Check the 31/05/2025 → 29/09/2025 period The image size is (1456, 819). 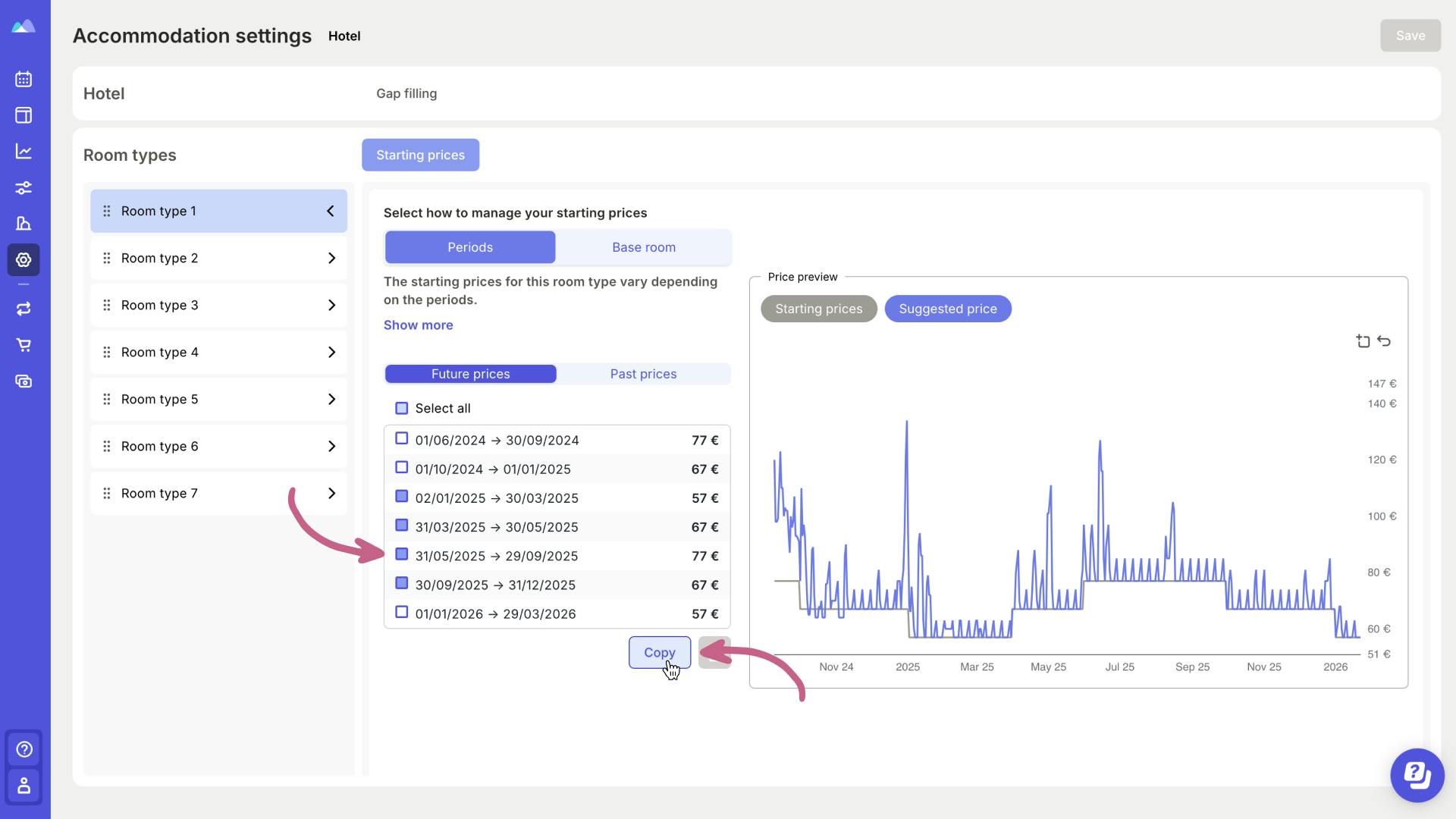pyautogui.click(x=401, y=555)
